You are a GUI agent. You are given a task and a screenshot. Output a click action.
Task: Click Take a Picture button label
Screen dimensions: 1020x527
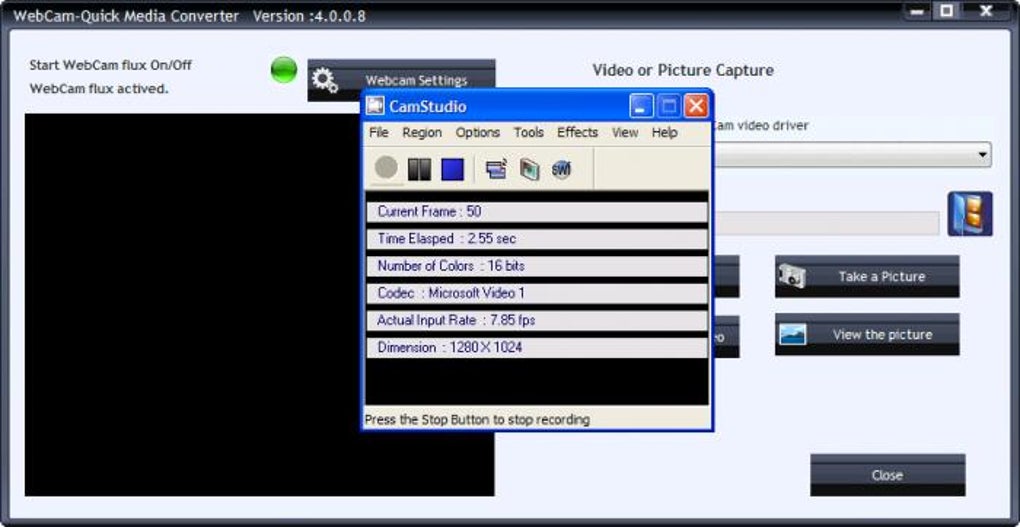tap(881, 277)
